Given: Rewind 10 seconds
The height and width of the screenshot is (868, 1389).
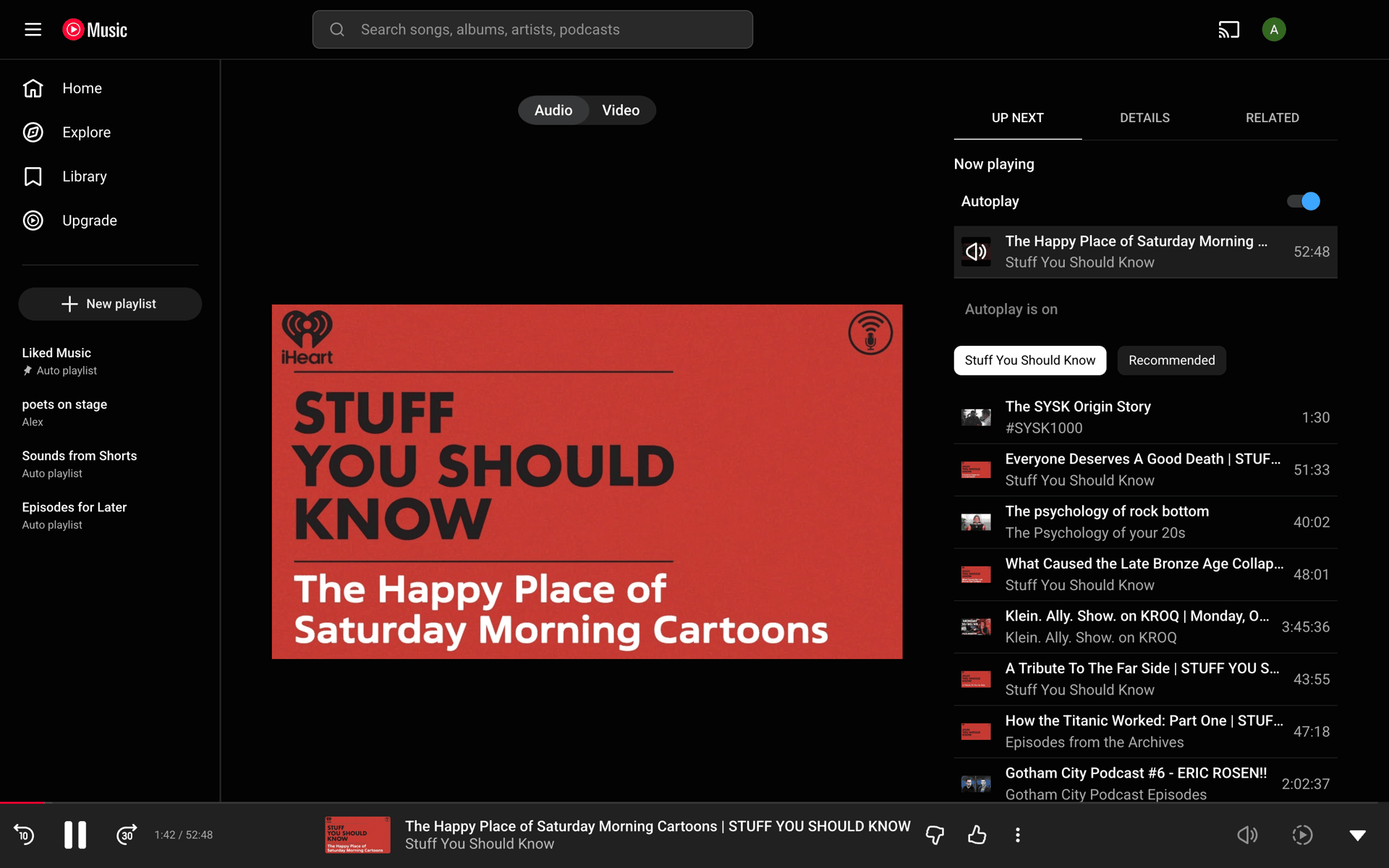Looking at the screenshot, I should [x=25, y=835].
